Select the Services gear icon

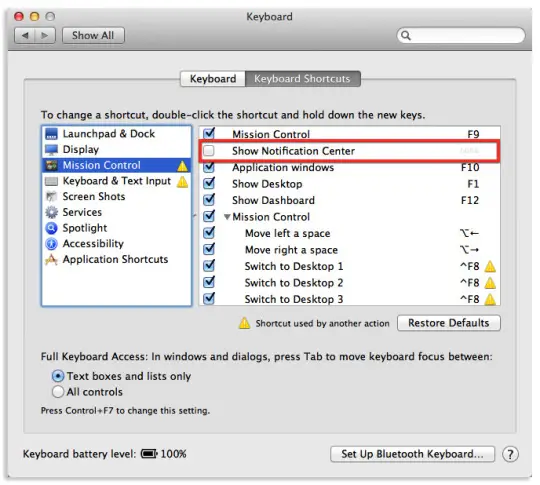tap(51, 212)
